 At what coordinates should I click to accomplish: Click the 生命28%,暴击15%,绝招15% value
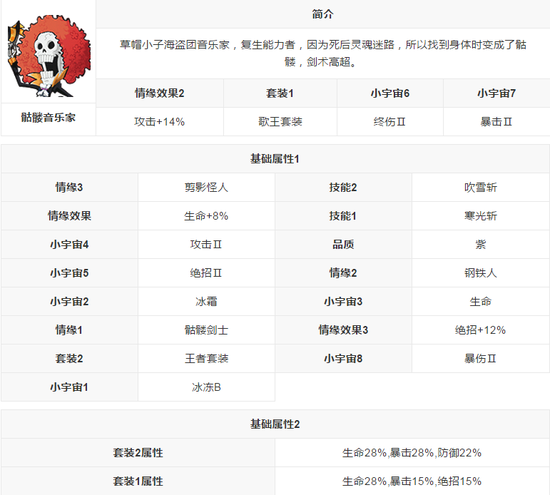click(412, 481)
